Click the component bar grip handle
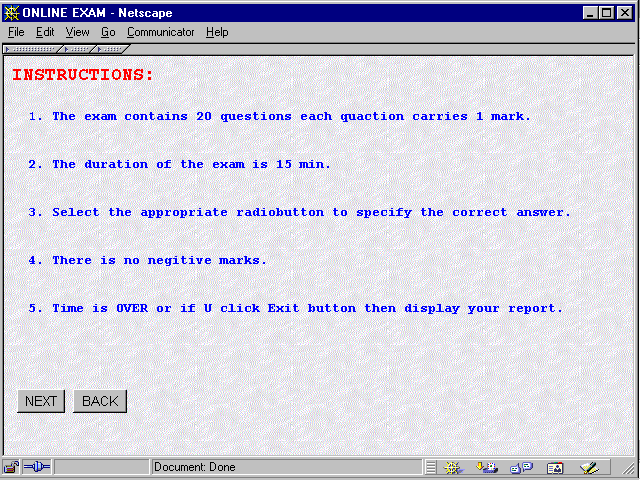Image resolution: width=640 pixels, height=480 pixels. (431, 467)
